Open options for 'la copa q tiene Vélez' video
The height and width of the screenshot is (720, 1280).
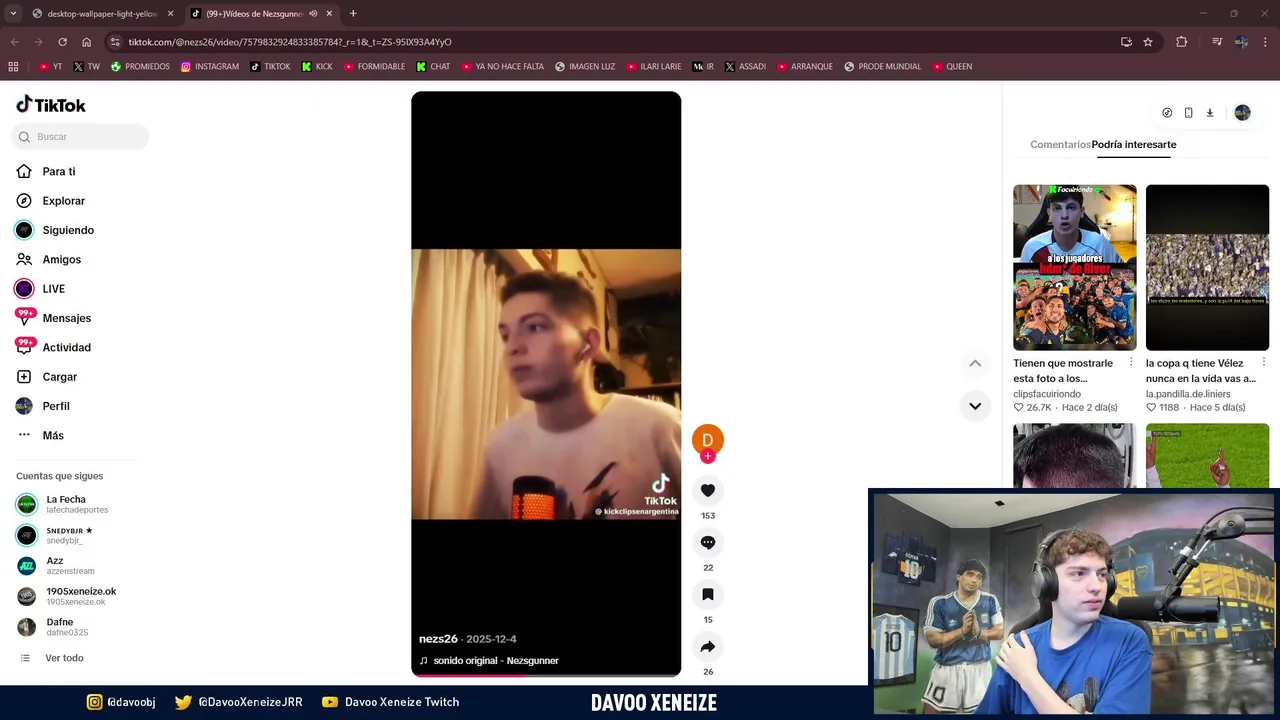[1264, 362]
